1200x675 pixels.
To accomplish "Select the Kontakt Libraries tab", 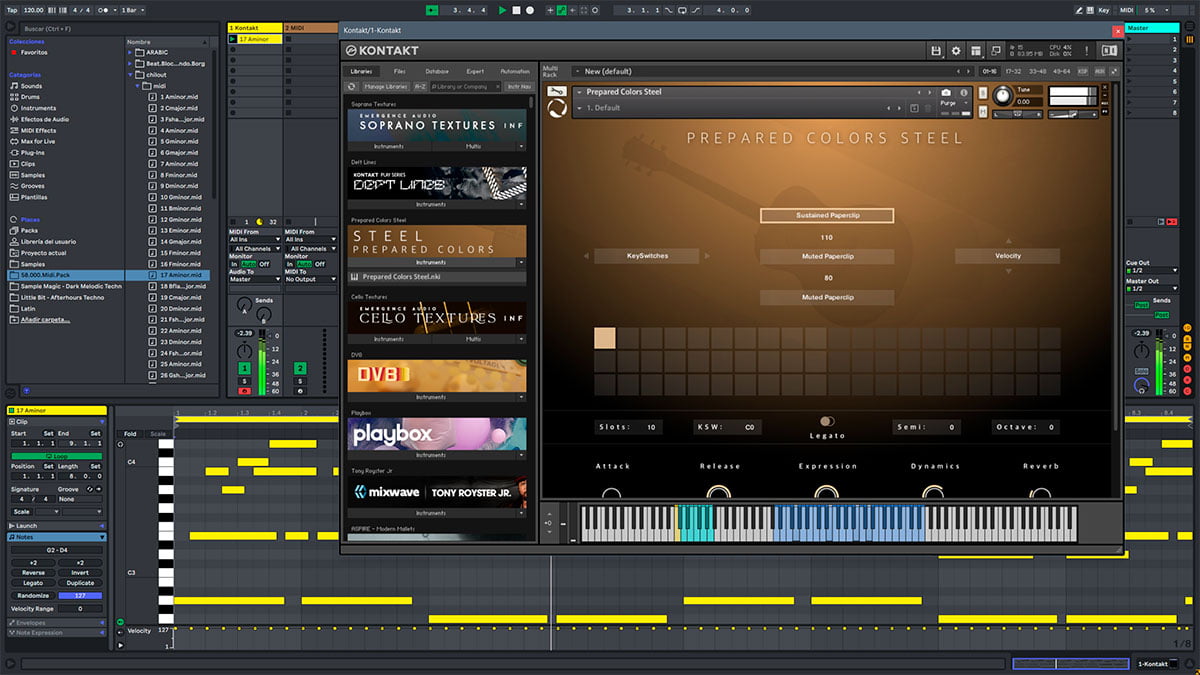I will pos(361,71).
